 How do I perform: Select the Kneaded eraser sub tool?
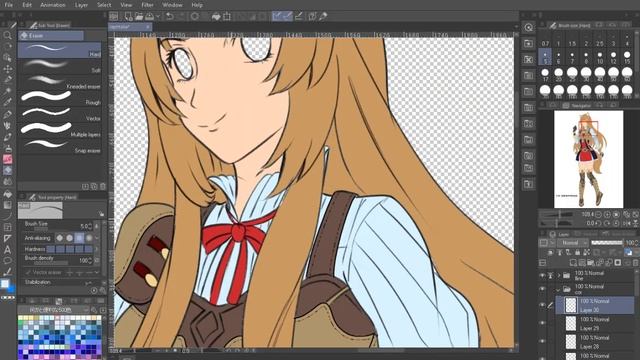click(x=60, y=82)
